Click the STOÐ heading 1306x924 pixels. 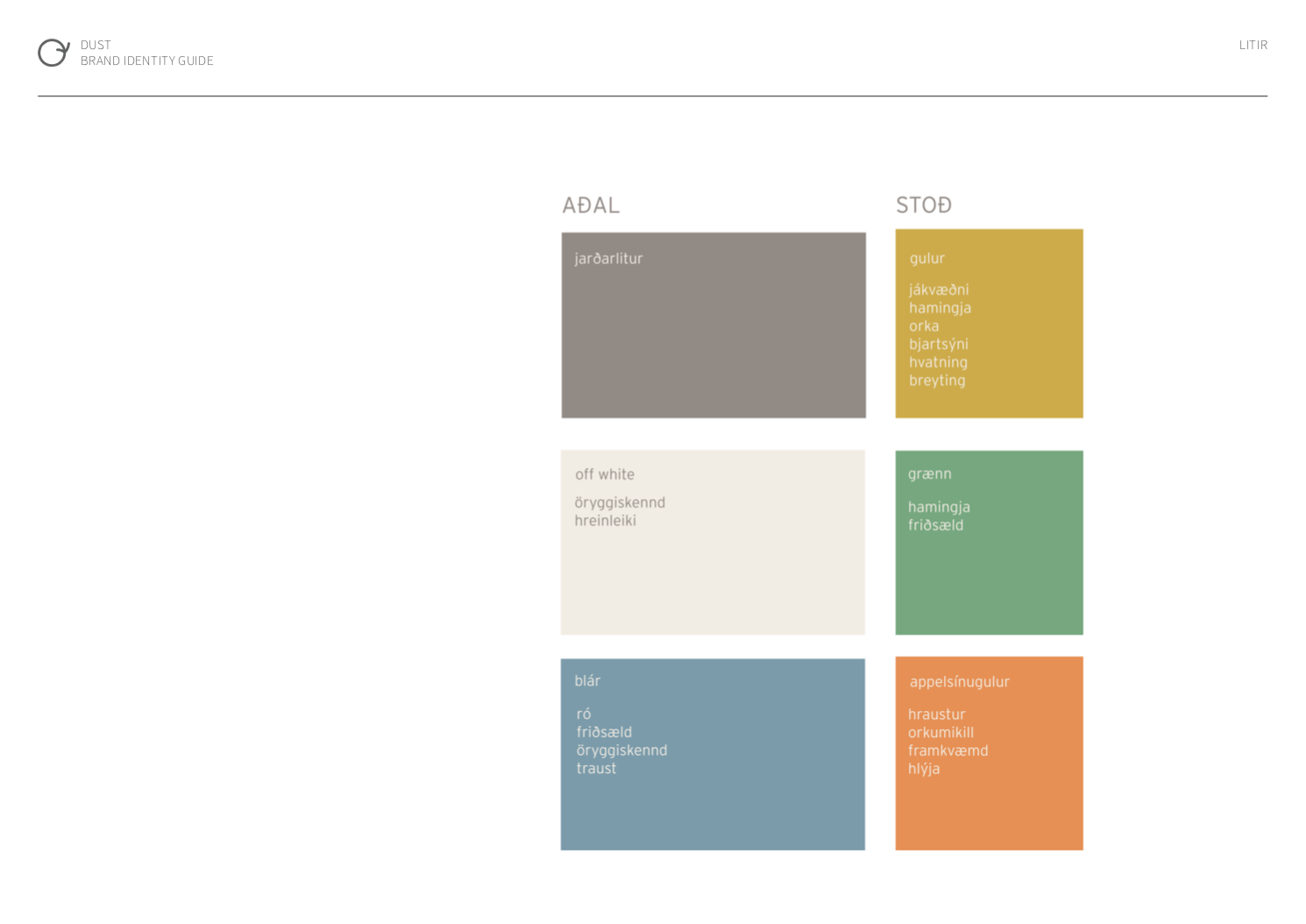pos(924,205)
